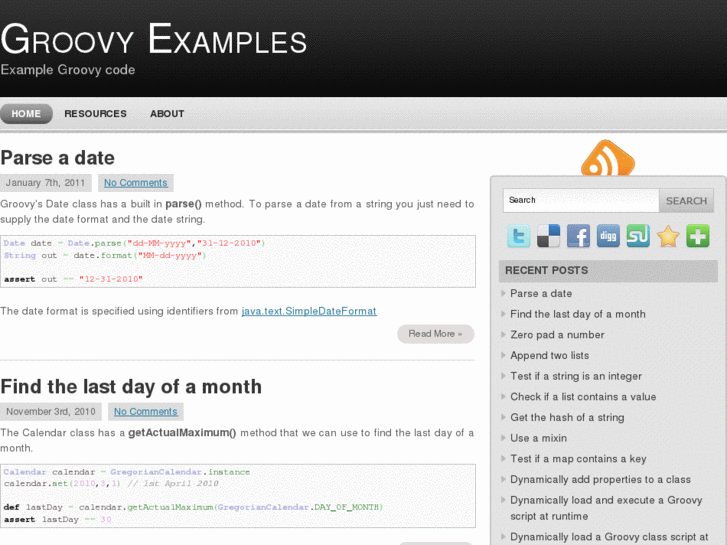The width and height of the screenshot is (727, 545).
Task: Open the Resources menu item
Action: coord(95,114)
